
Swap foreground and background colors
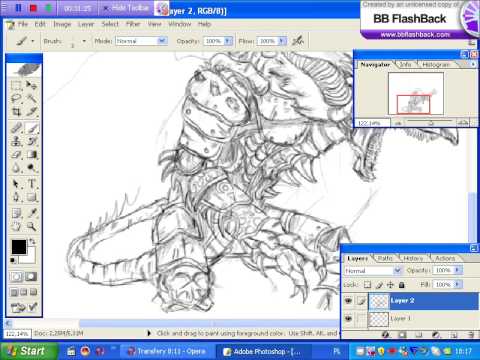tap(32, 241)
